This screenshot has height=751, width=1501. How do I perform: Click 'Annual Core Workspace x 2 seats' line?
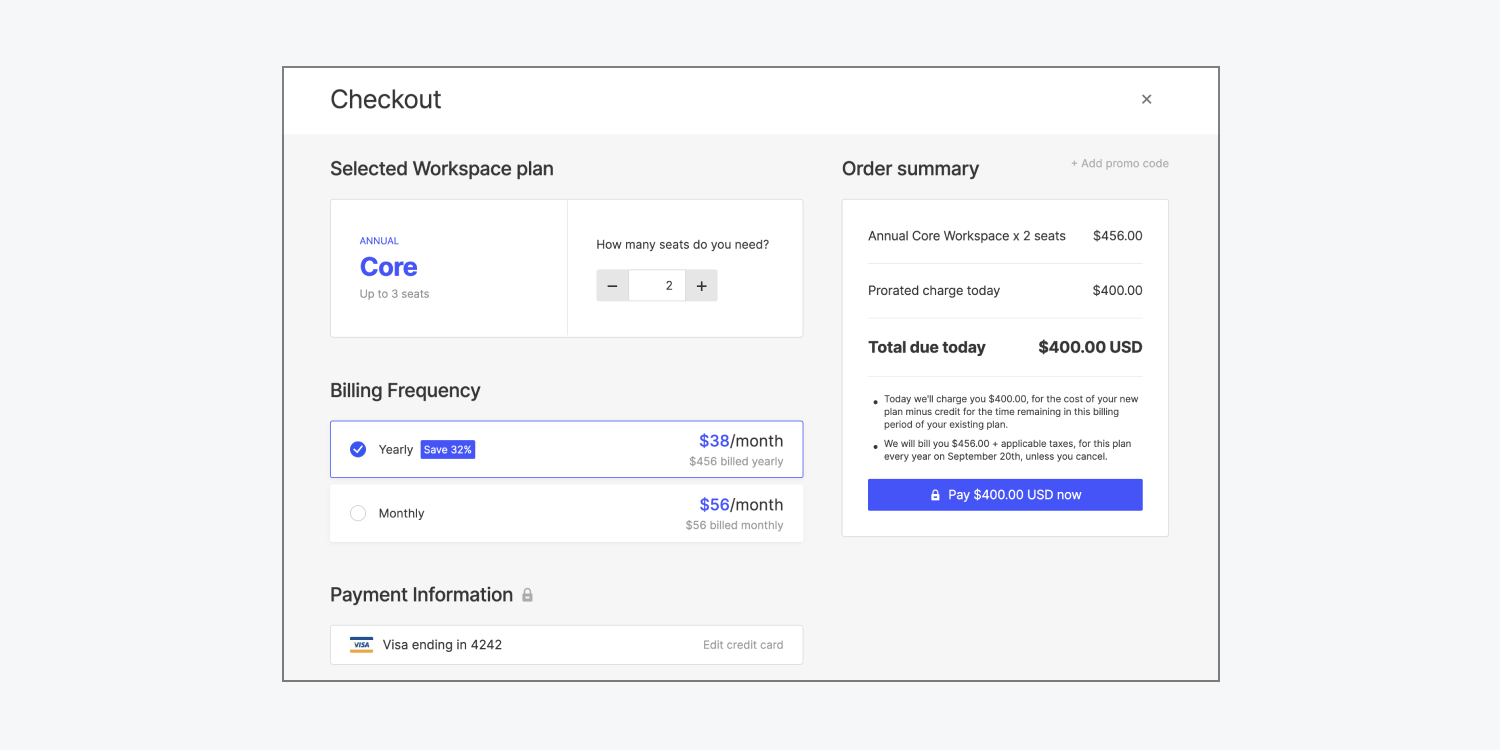967,236
